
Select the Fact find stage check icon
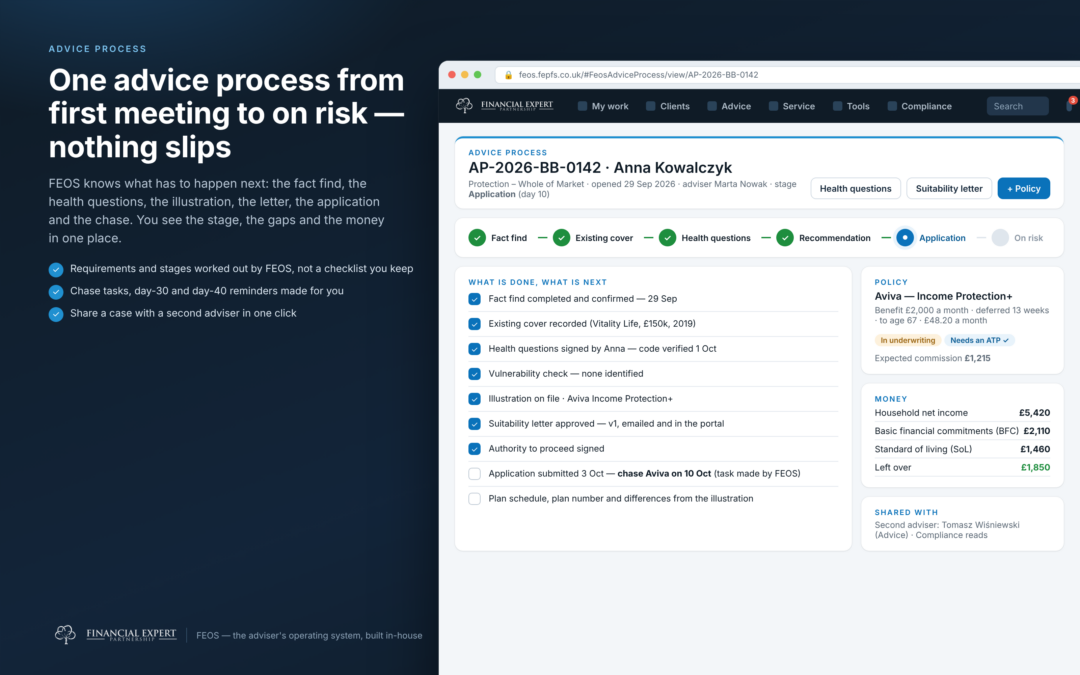(477, 238)
